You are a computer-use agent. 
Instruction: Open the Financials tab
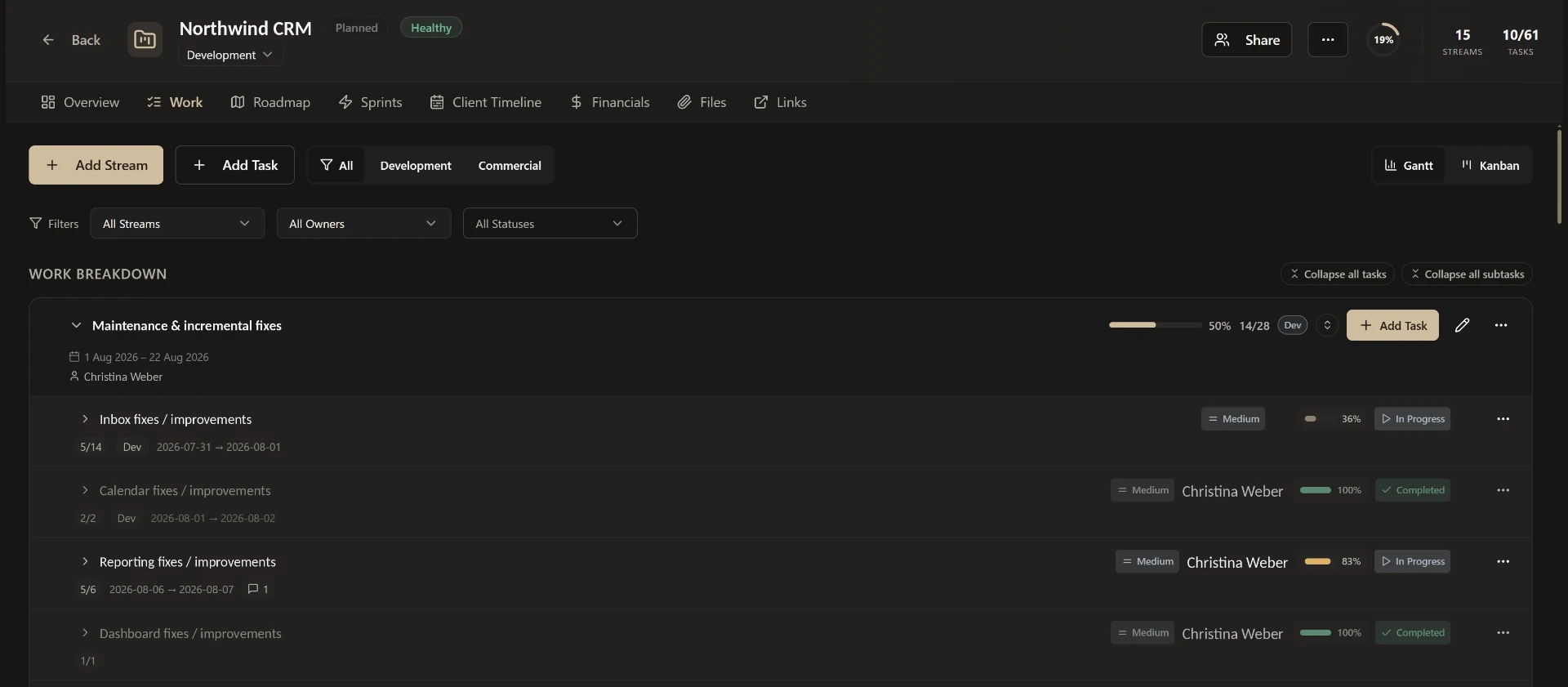click(x=609, y=102)
